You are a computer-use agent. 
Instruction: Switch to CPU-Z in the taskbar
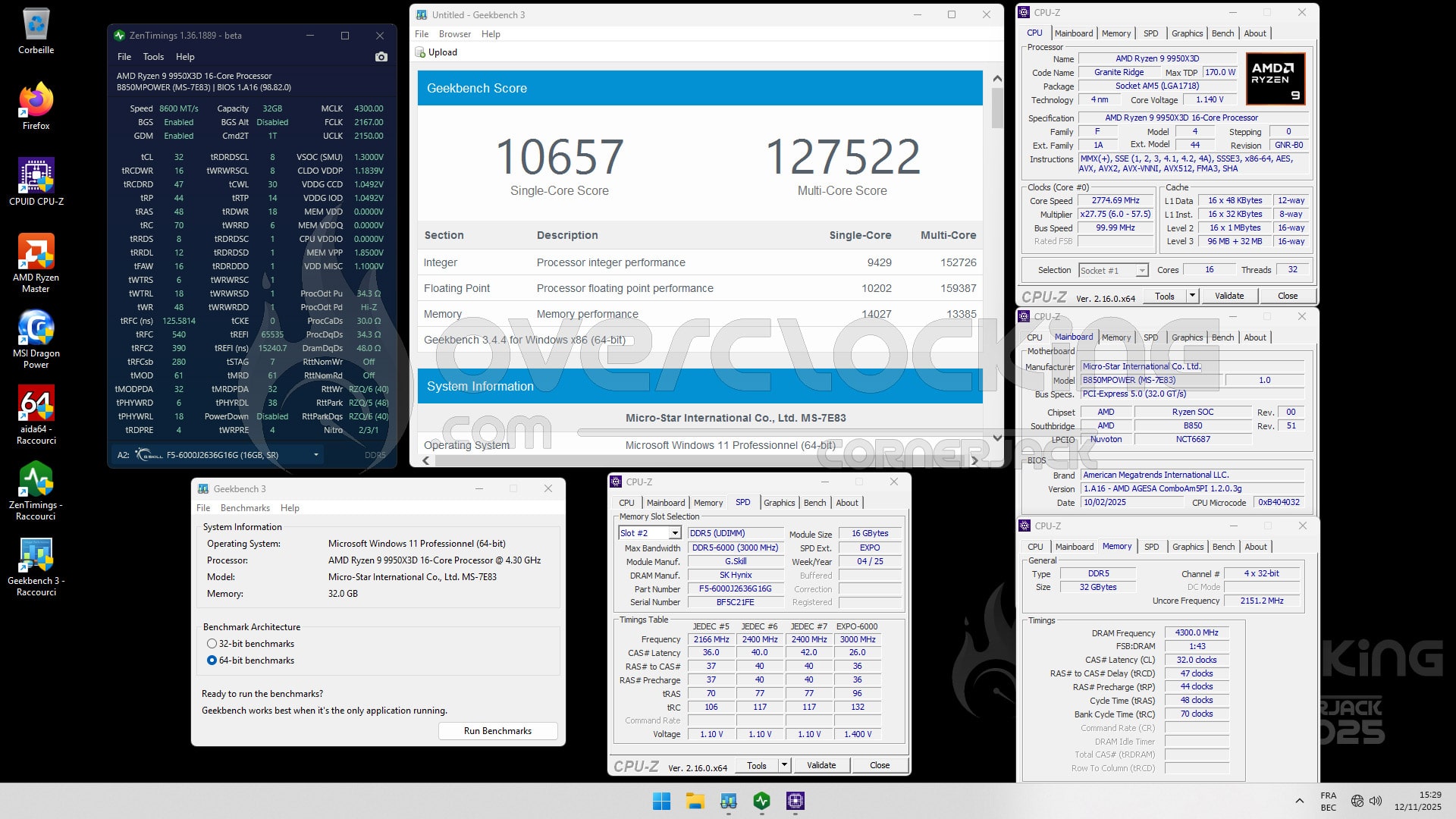[795, 801]
